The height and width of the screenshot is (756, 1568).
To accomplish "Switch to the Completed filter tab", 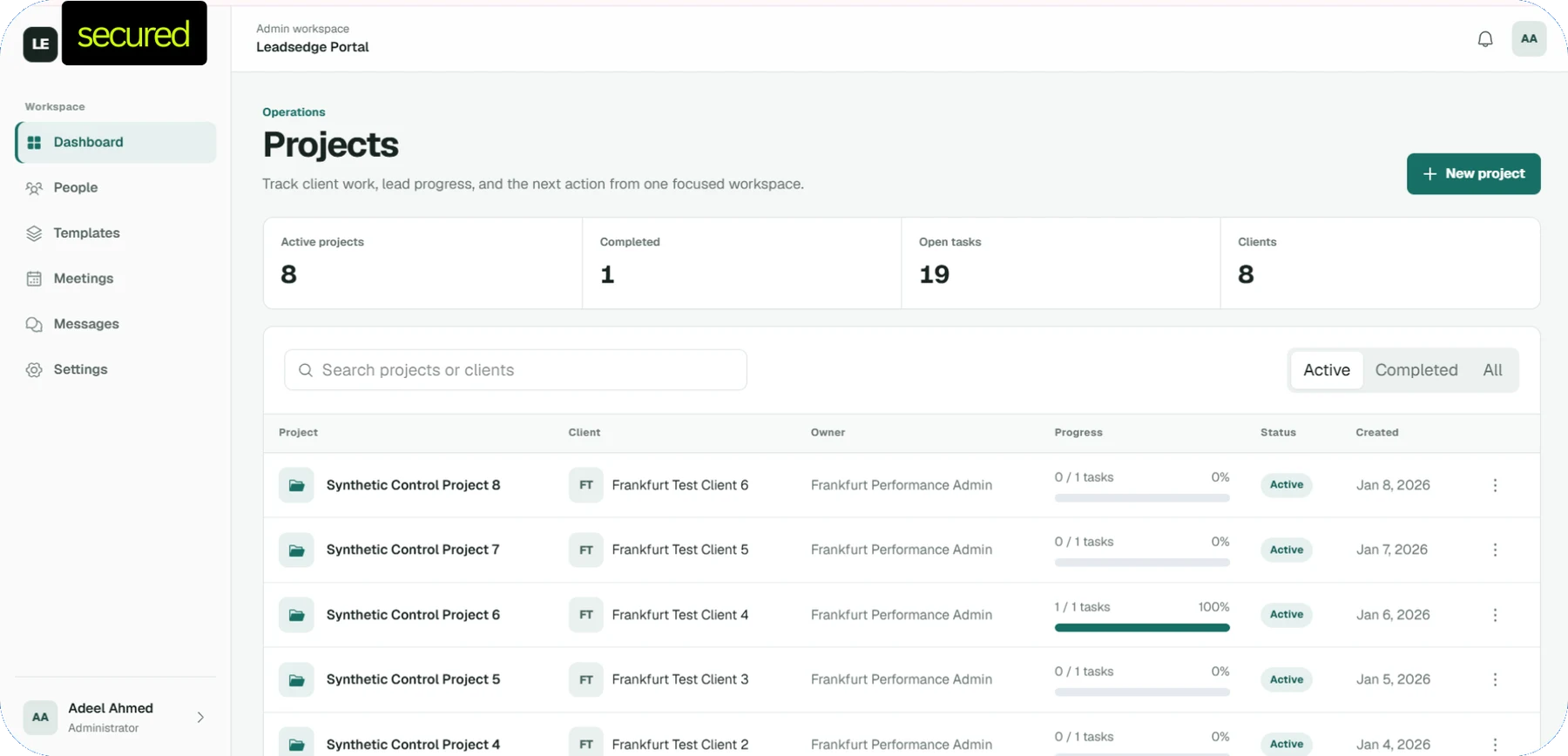I will click(1416, 370).
